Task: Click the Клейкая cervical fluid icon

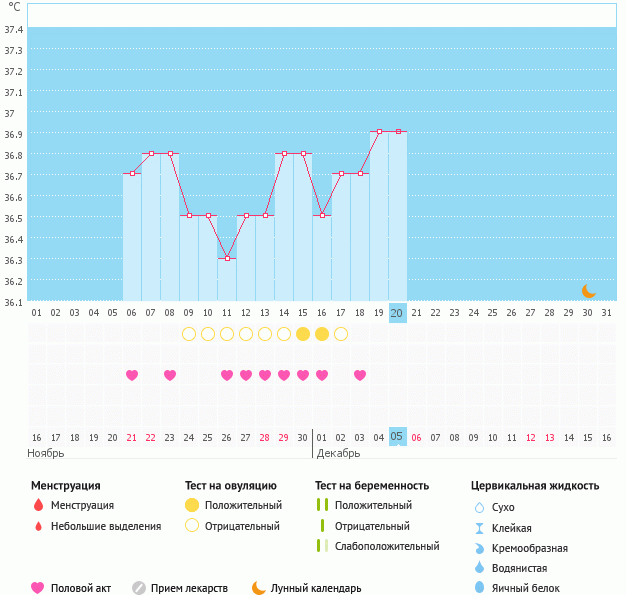Action: point(479,528)
